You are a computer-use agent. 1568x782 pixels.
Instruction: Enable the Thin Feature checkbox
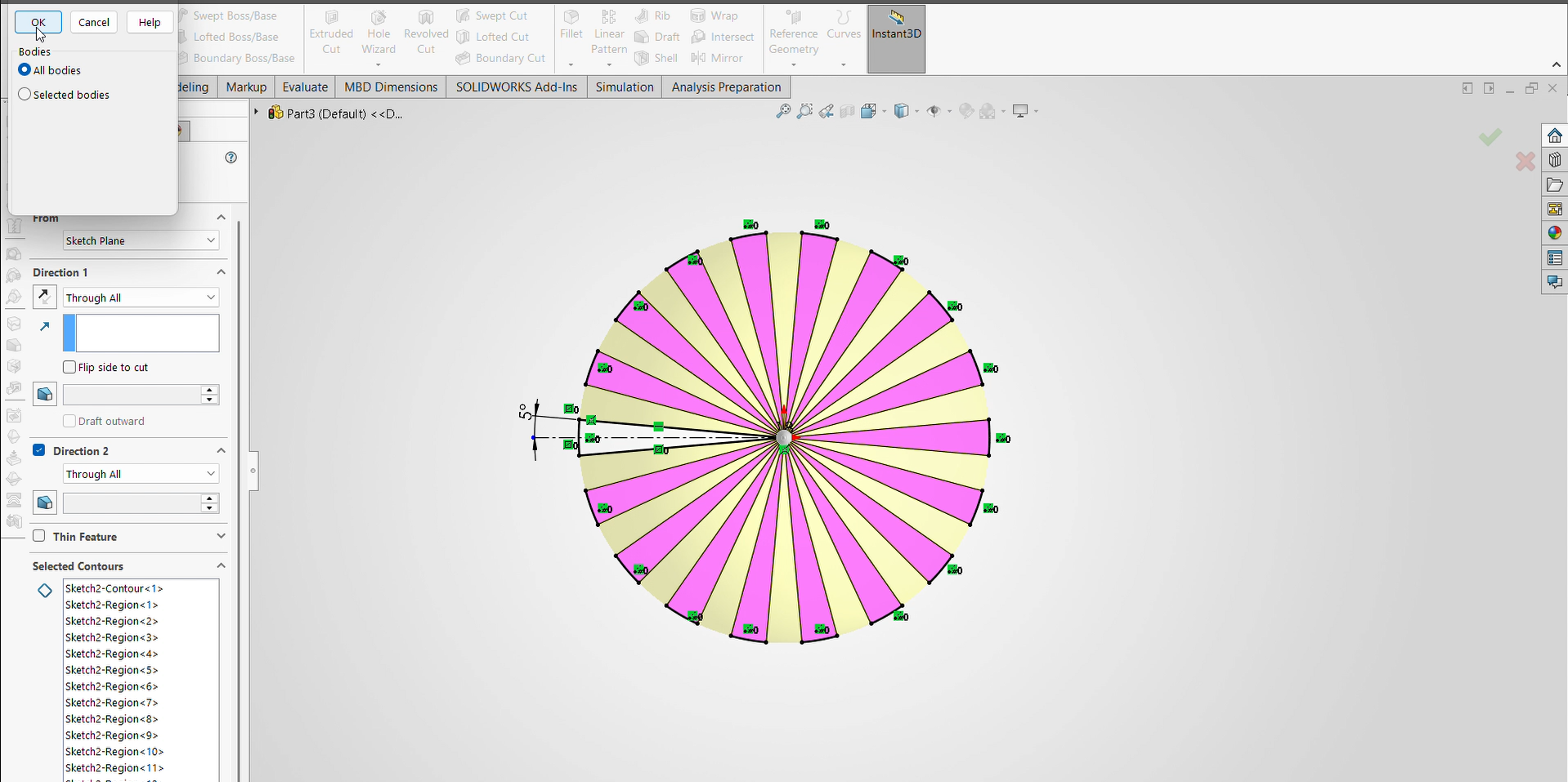point(38,536)
